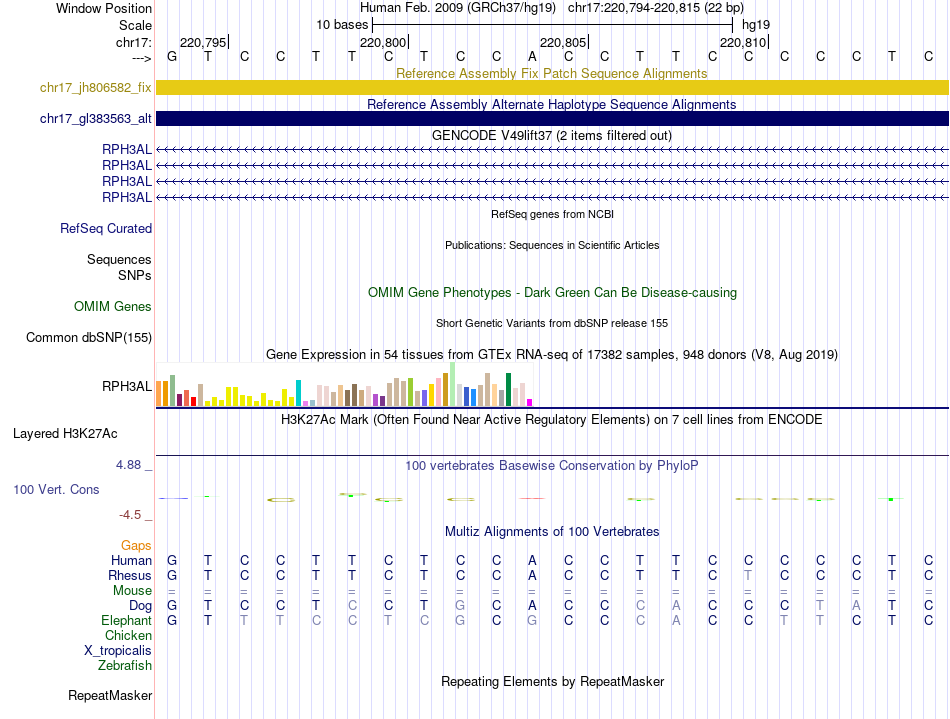This screenshot has height=719, width=950.
Task: Open the GTEx RPH3AL expression bar chart
Action: tap(344, 384)
